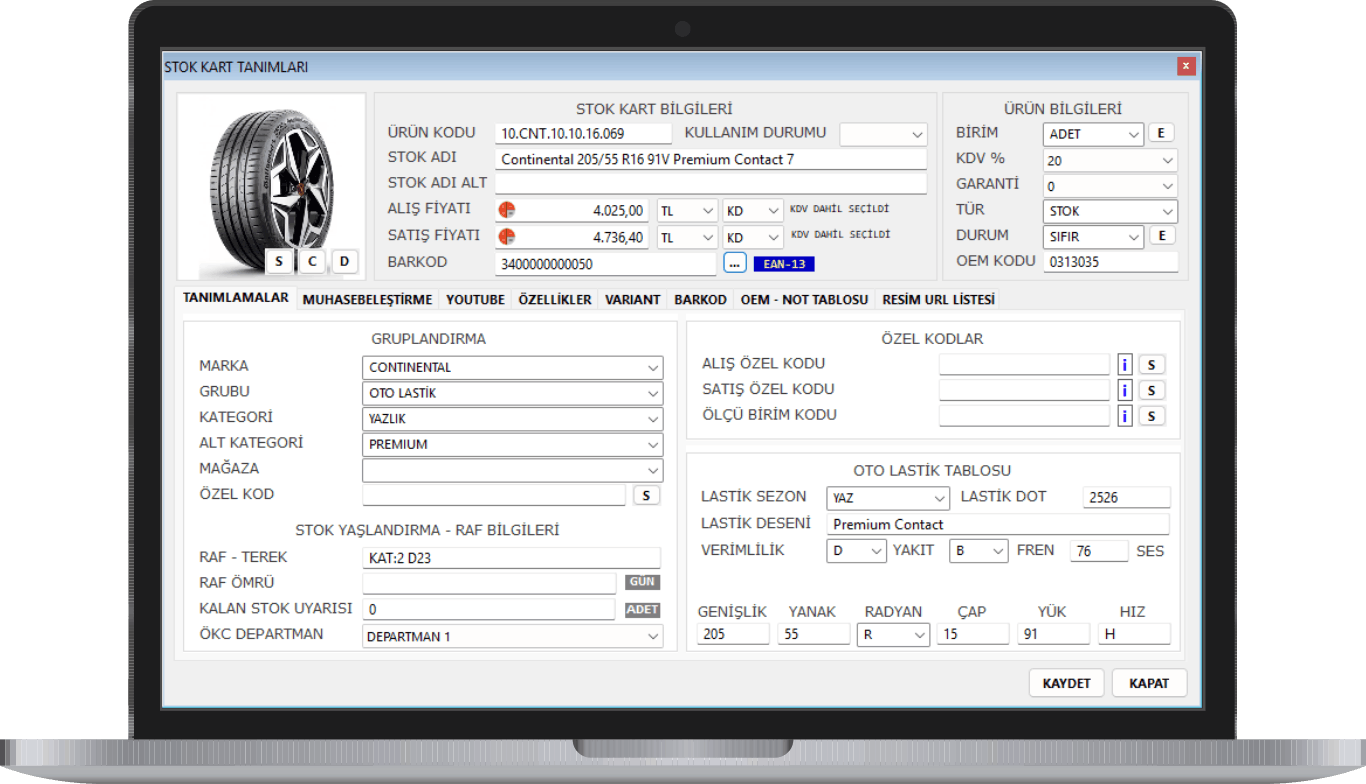The height and width of the screenshot is (784, 1366).
Task: Click the EAN-13 barcode type badge
Action: [785, 264]
